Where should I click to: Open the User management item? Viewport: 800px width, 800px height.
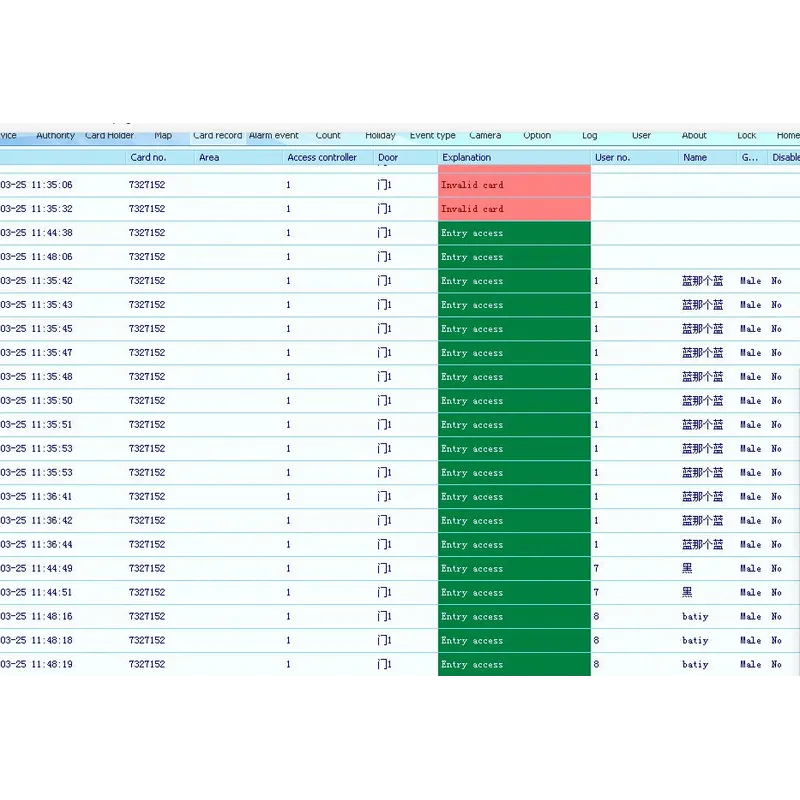(x=641, y=136)
